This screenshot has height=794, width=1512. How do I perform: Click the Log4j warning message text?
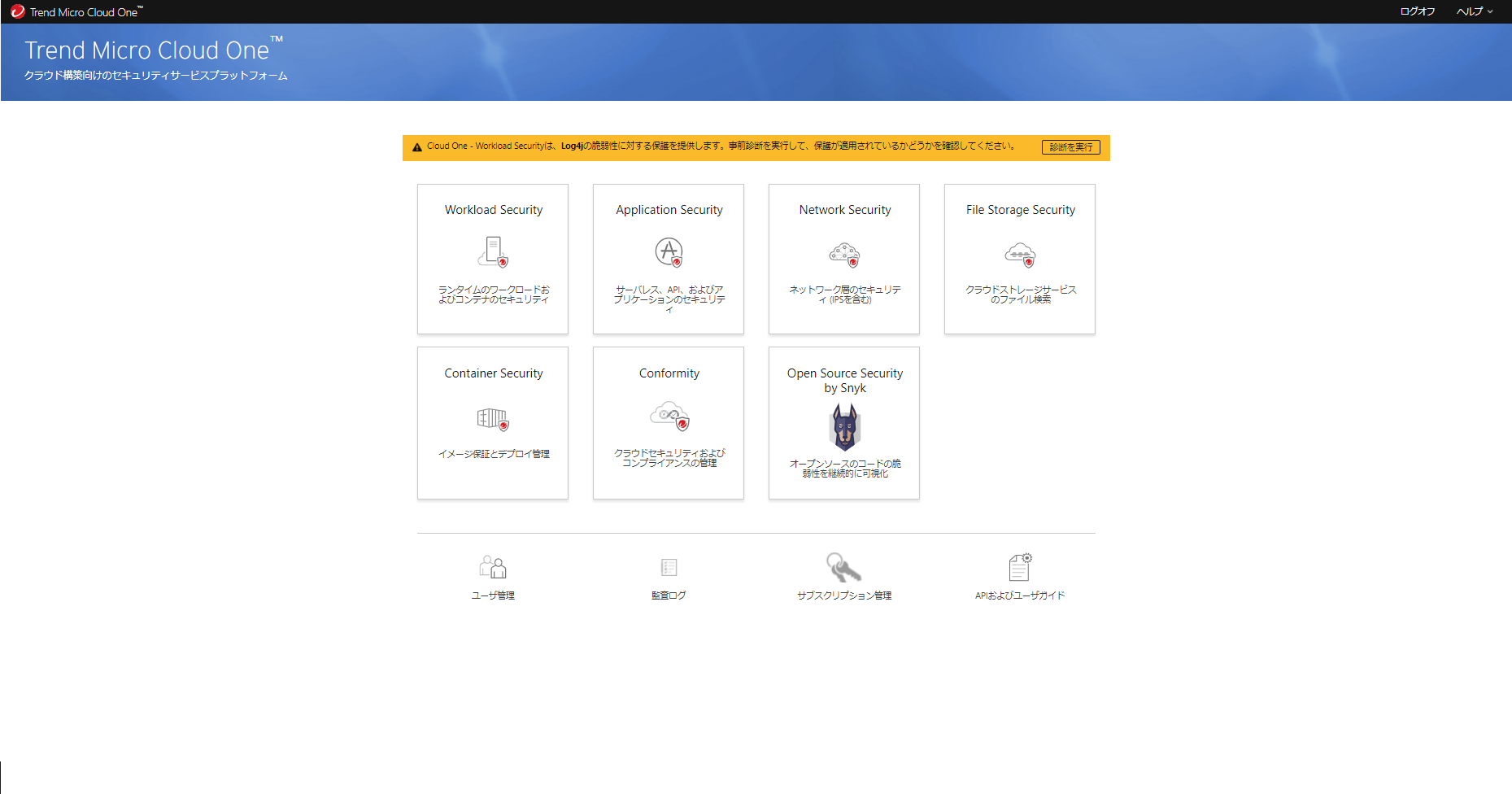pyautogui.click(x=721, y=146)
